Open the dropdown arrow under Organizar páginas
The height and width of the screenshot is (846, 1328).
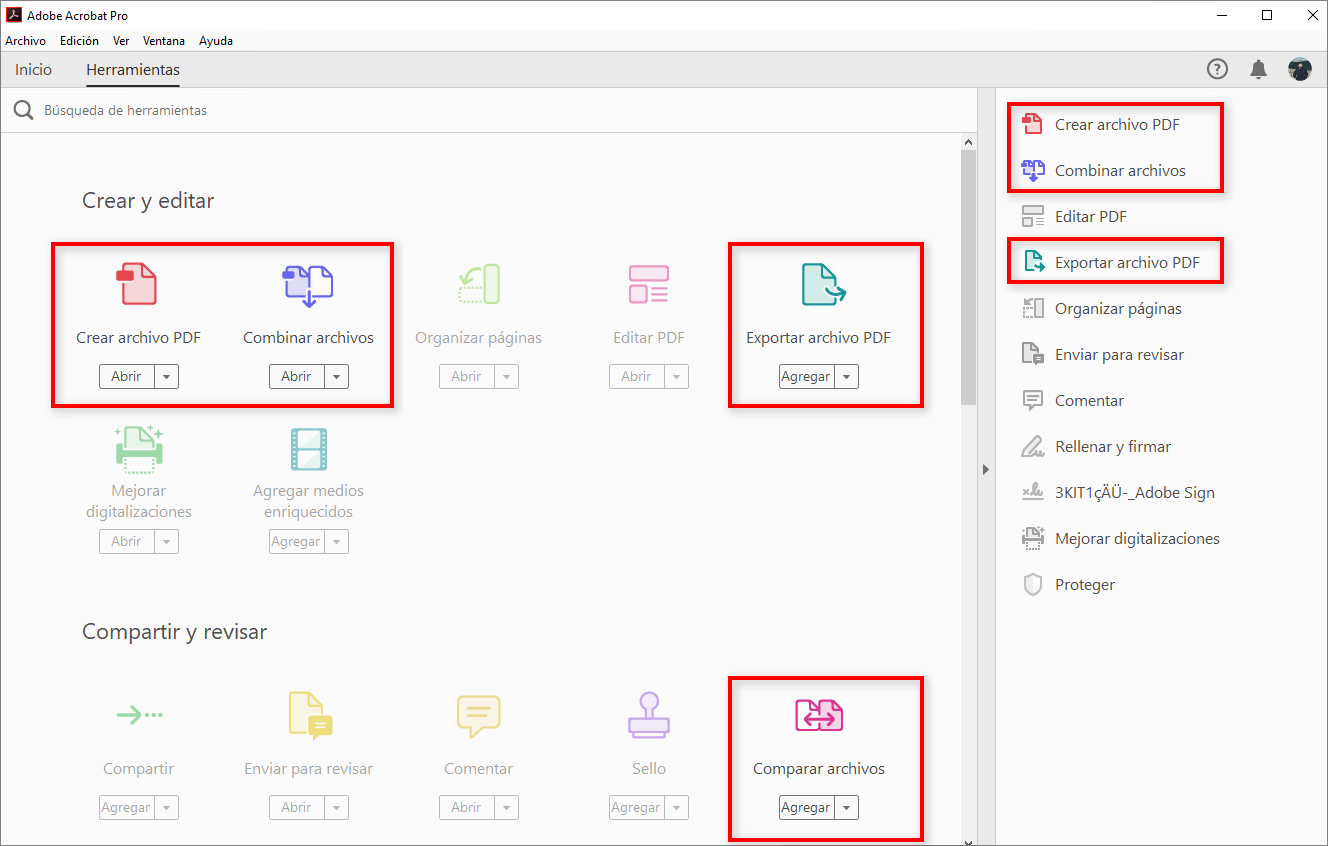(x=506, y=377)
